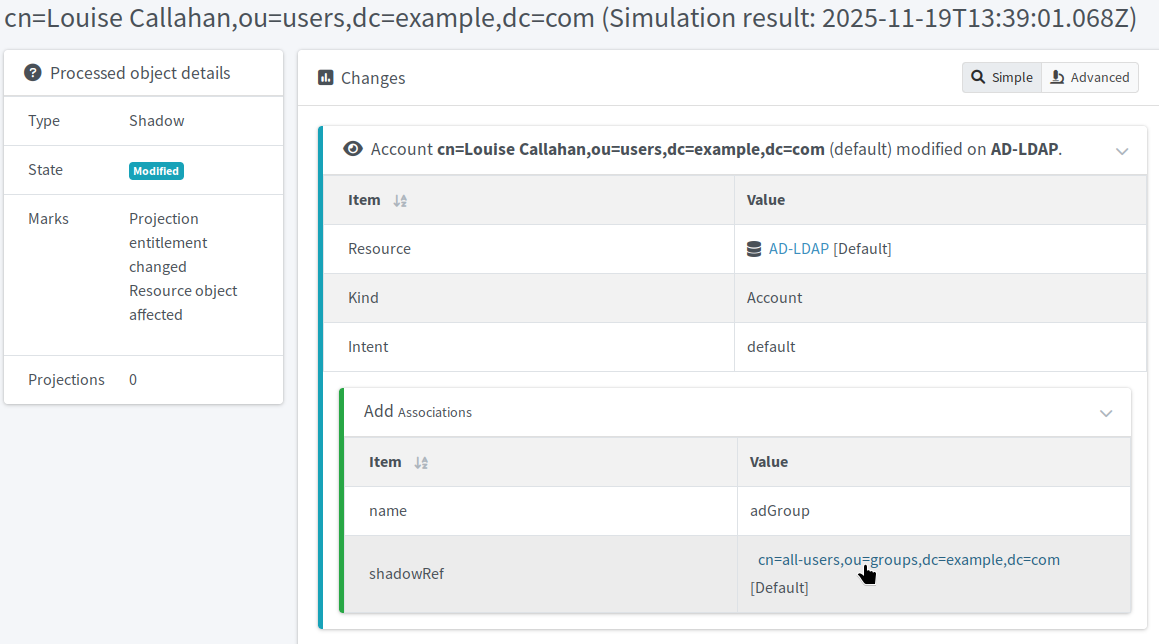Click the magnifier icon on the Simple button

pos(980,77)
